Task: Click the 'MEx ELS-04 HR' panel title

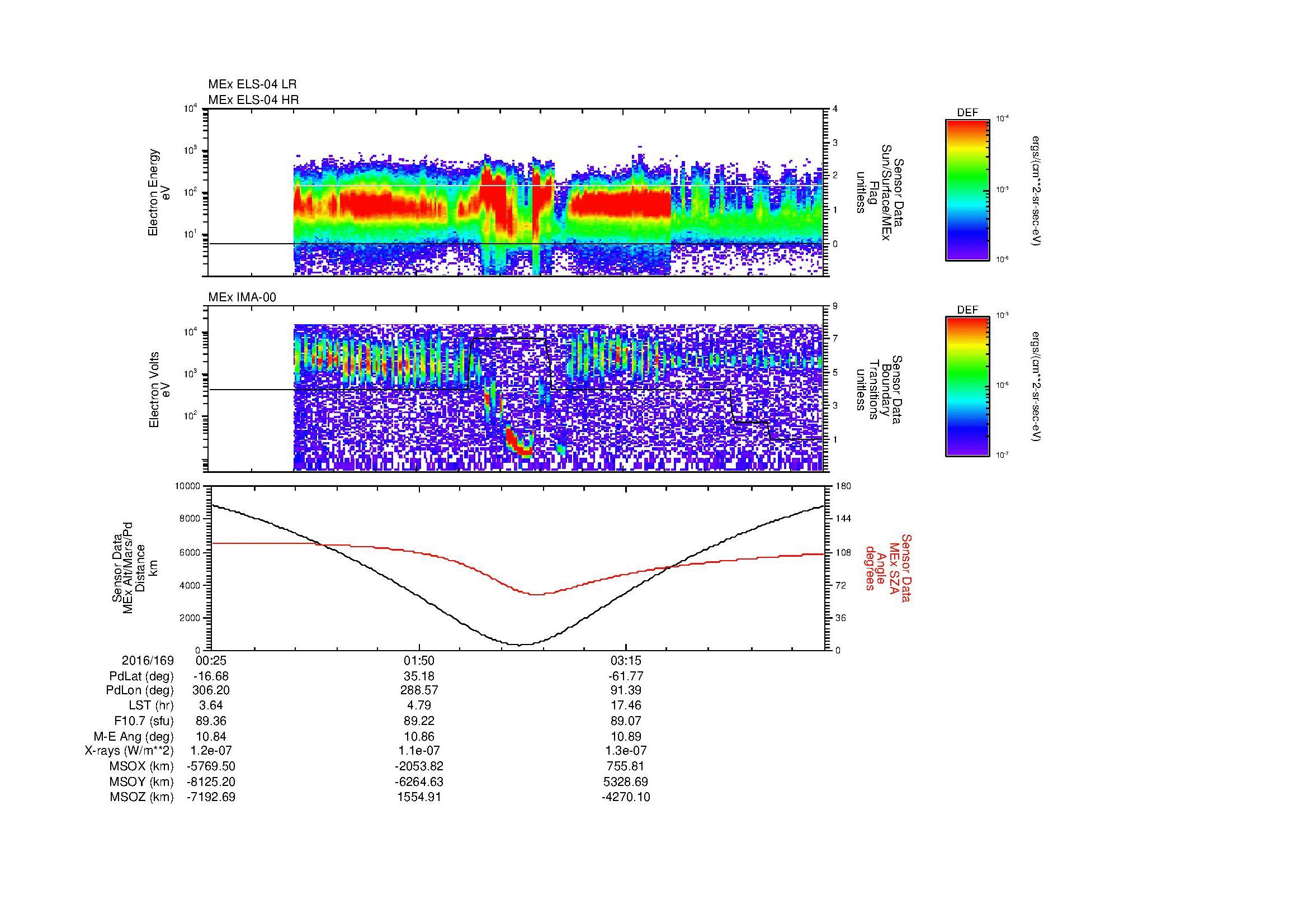Action: [253, 99]
